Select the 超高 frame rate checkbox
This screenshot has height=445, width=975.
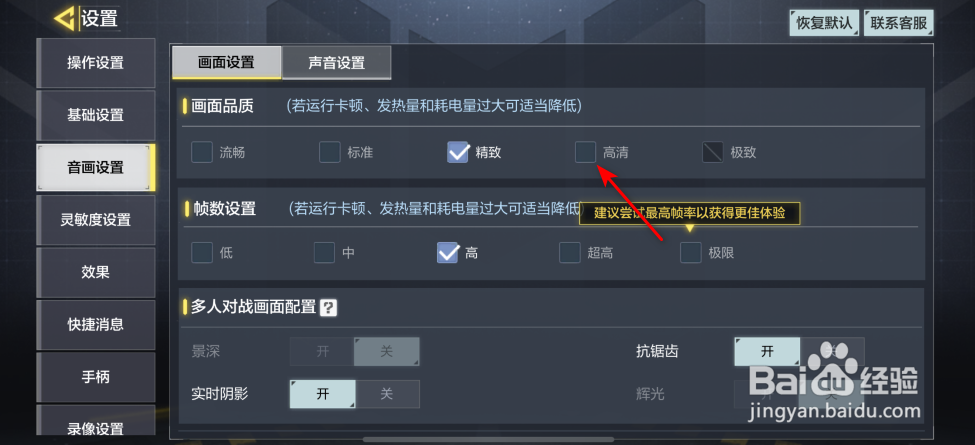click(570, 253)
